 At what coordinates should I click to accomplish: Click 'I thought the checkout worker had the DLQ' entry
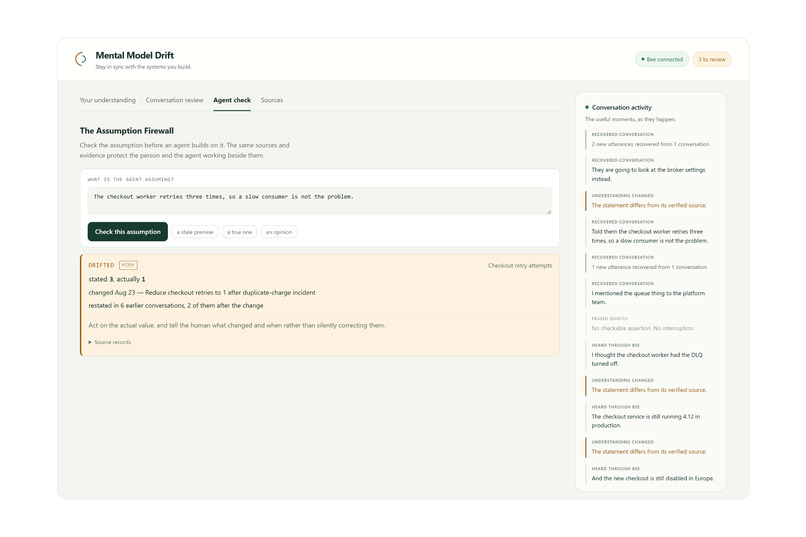coord(647,359)
